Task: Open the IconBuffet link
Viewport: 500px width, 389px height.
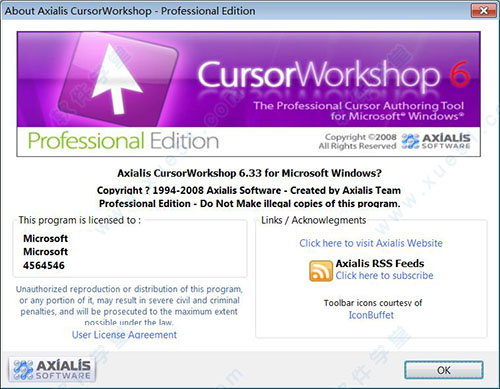Action: 371,315
